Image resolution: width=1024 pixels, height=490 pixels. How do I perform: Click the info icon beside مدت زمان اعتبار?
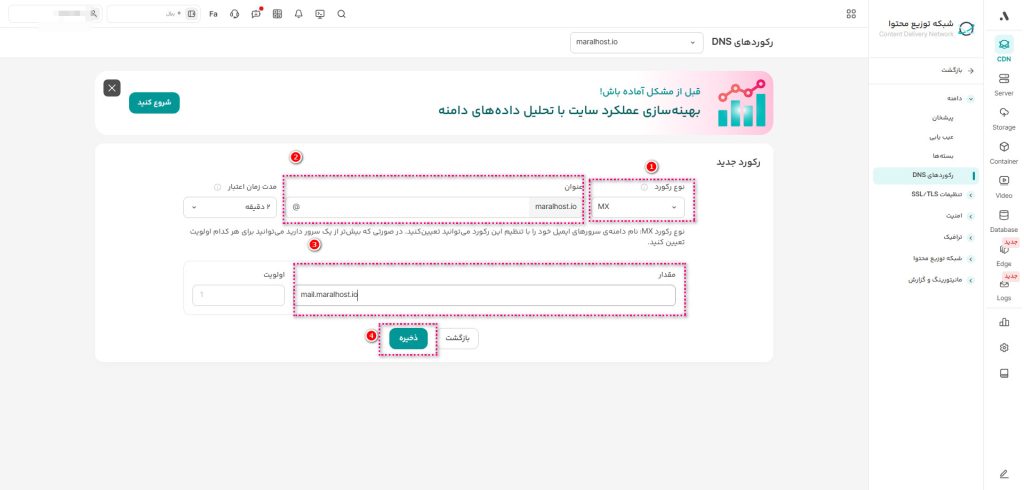coord(217,188)
